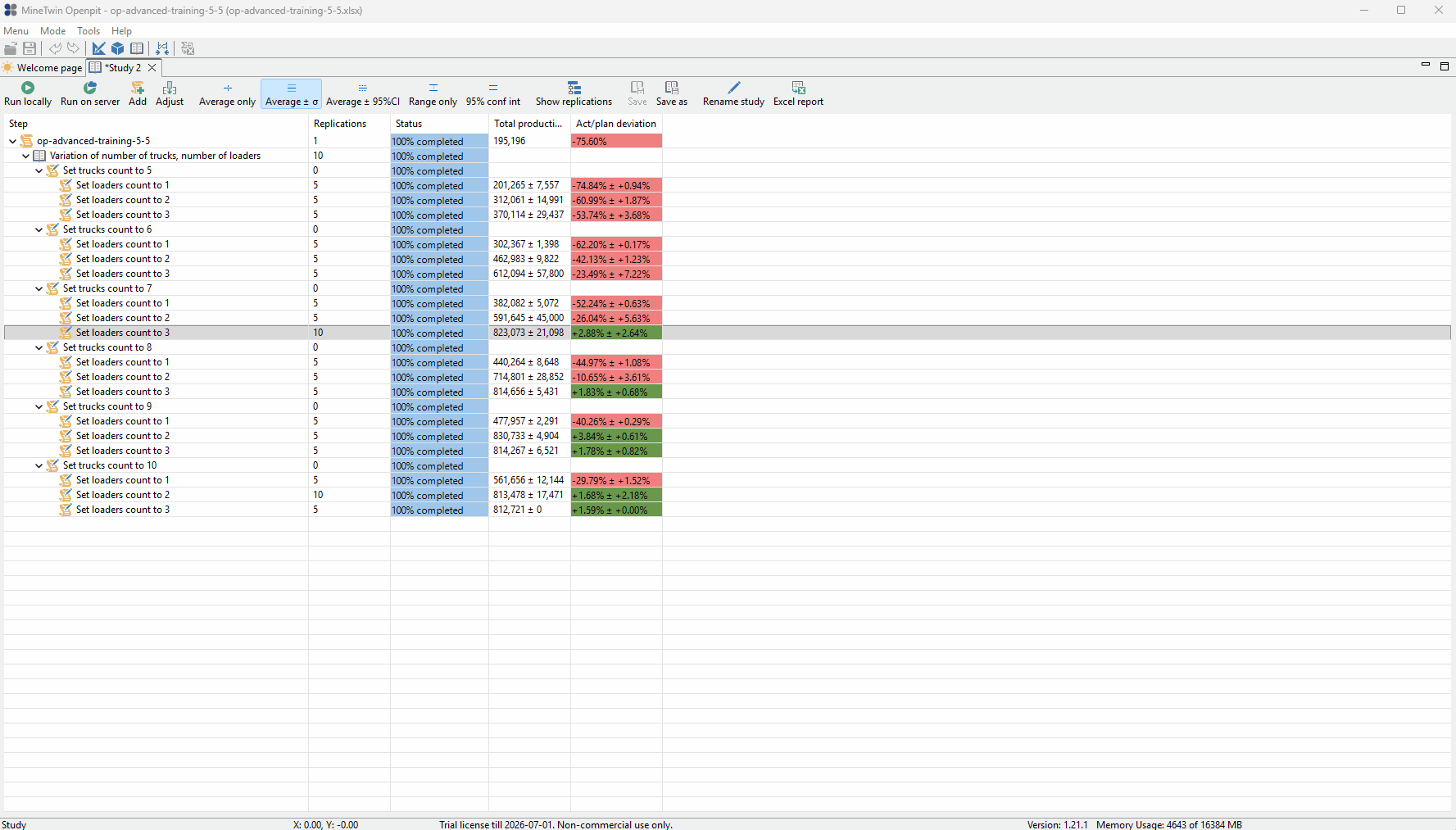
Task: Click the red -75.60% deviation cell
Action: (616, 141)
